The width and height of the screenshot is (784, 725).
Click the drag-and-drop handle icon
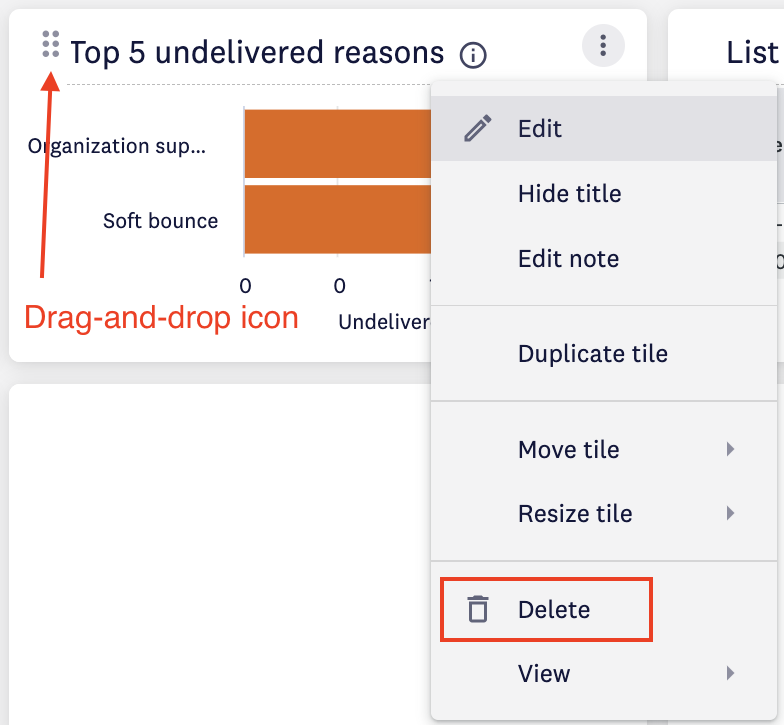(x=51, y=44)
